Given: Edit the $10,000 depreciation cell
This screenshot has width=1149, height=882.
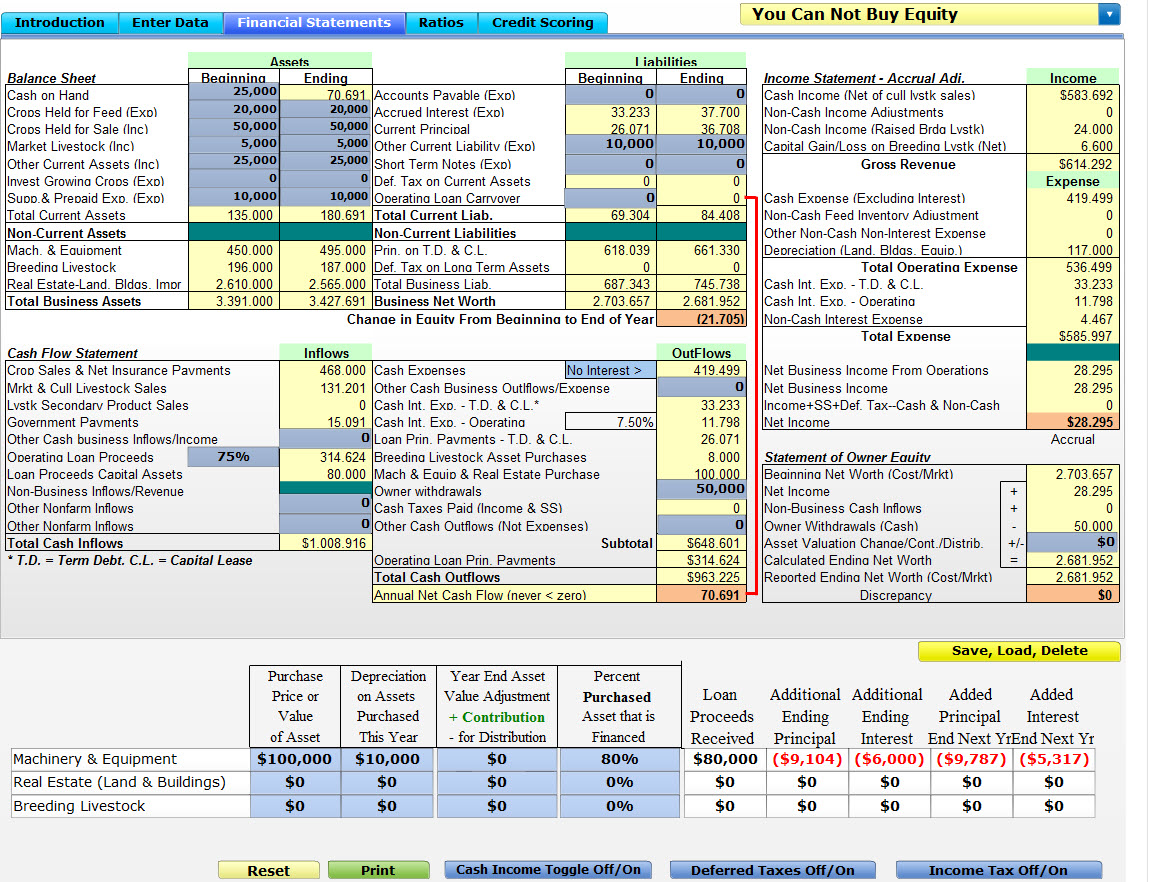Looking at the screenshot, I should (x=388, y=759).
